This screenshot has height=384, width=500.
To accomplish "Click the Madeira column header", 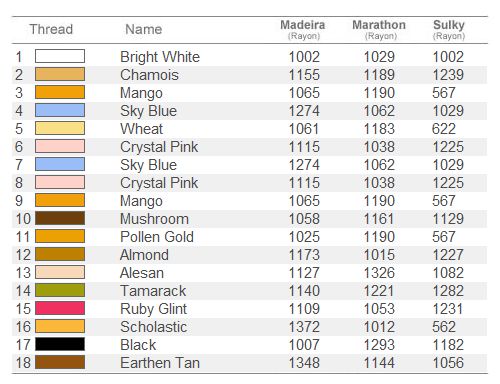I will pos(303,29).
